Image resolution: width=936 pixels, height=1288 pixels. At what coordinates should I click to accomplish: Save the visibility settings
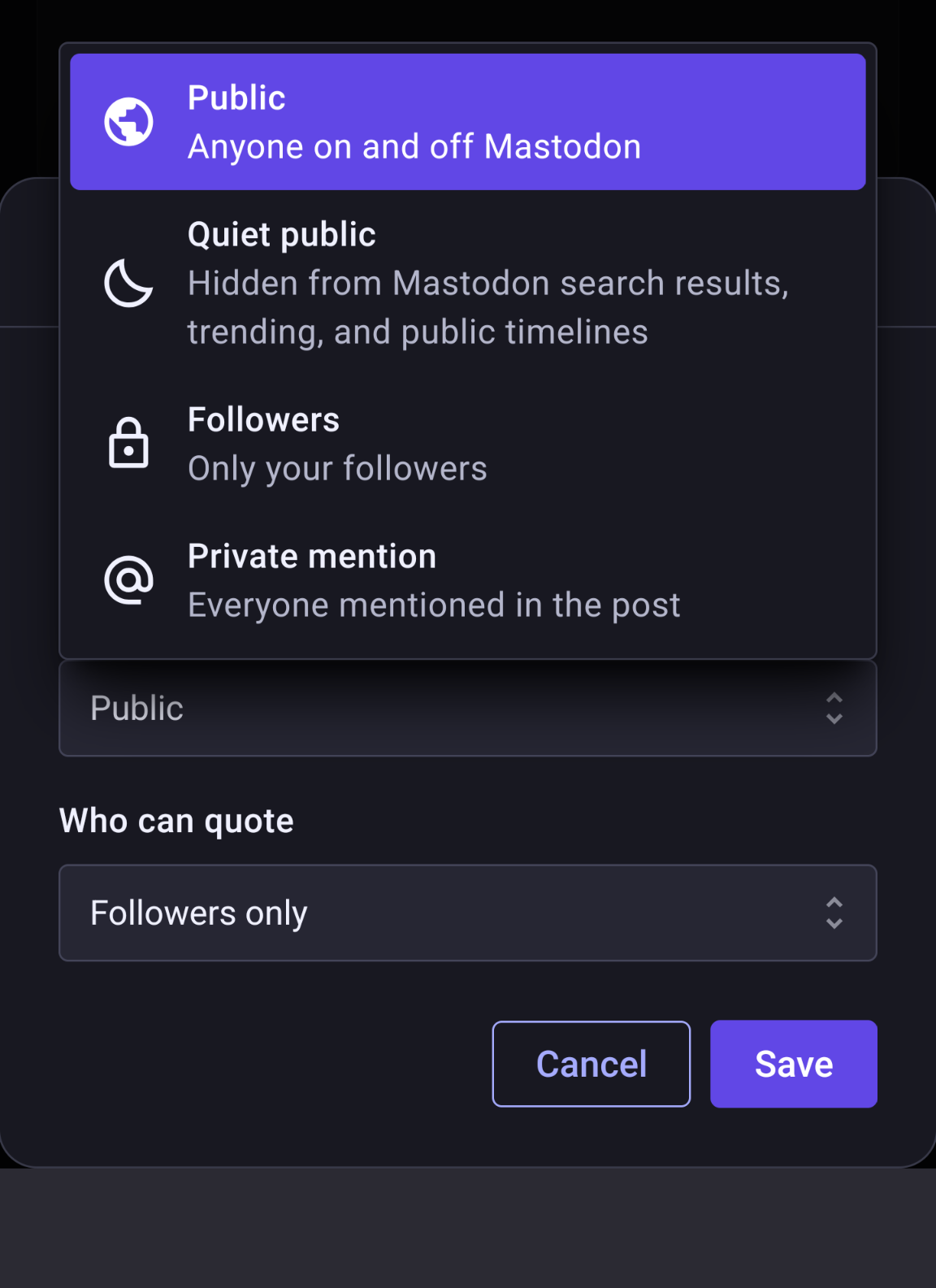tap(793, 1065)
